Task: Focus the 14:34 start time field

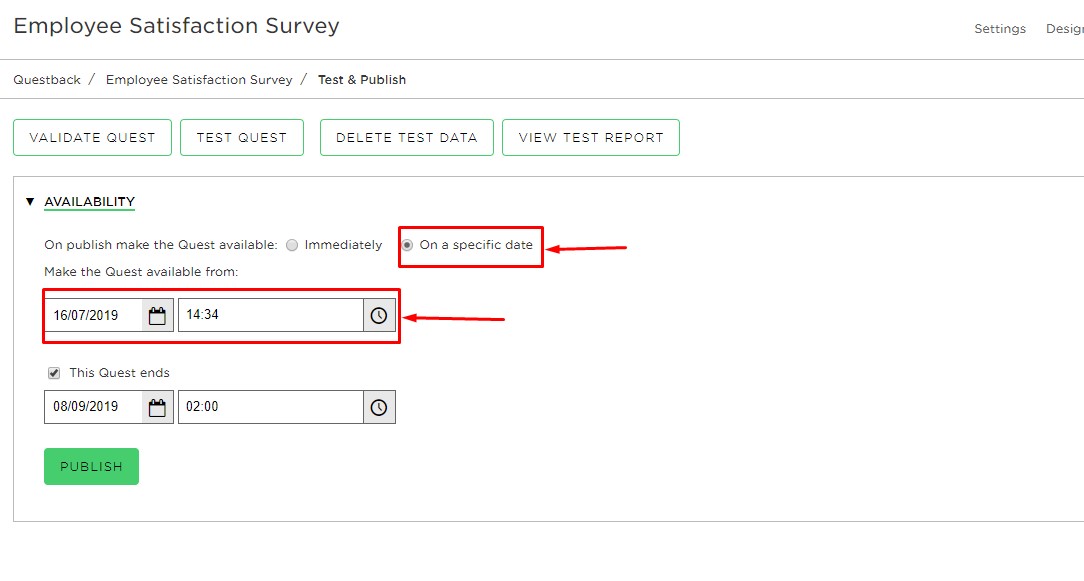Action: point(271,315)
